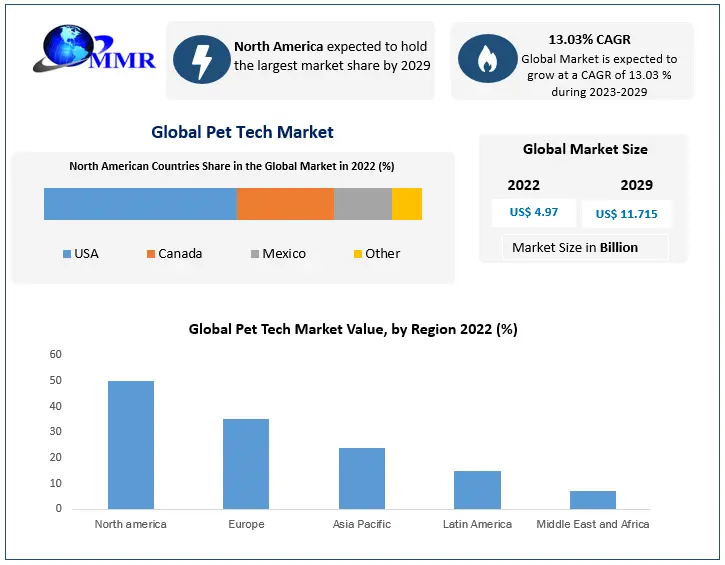Click the lightning bolt icon
The height and width of the screenshot is (565, 725).
click(201, 60)
